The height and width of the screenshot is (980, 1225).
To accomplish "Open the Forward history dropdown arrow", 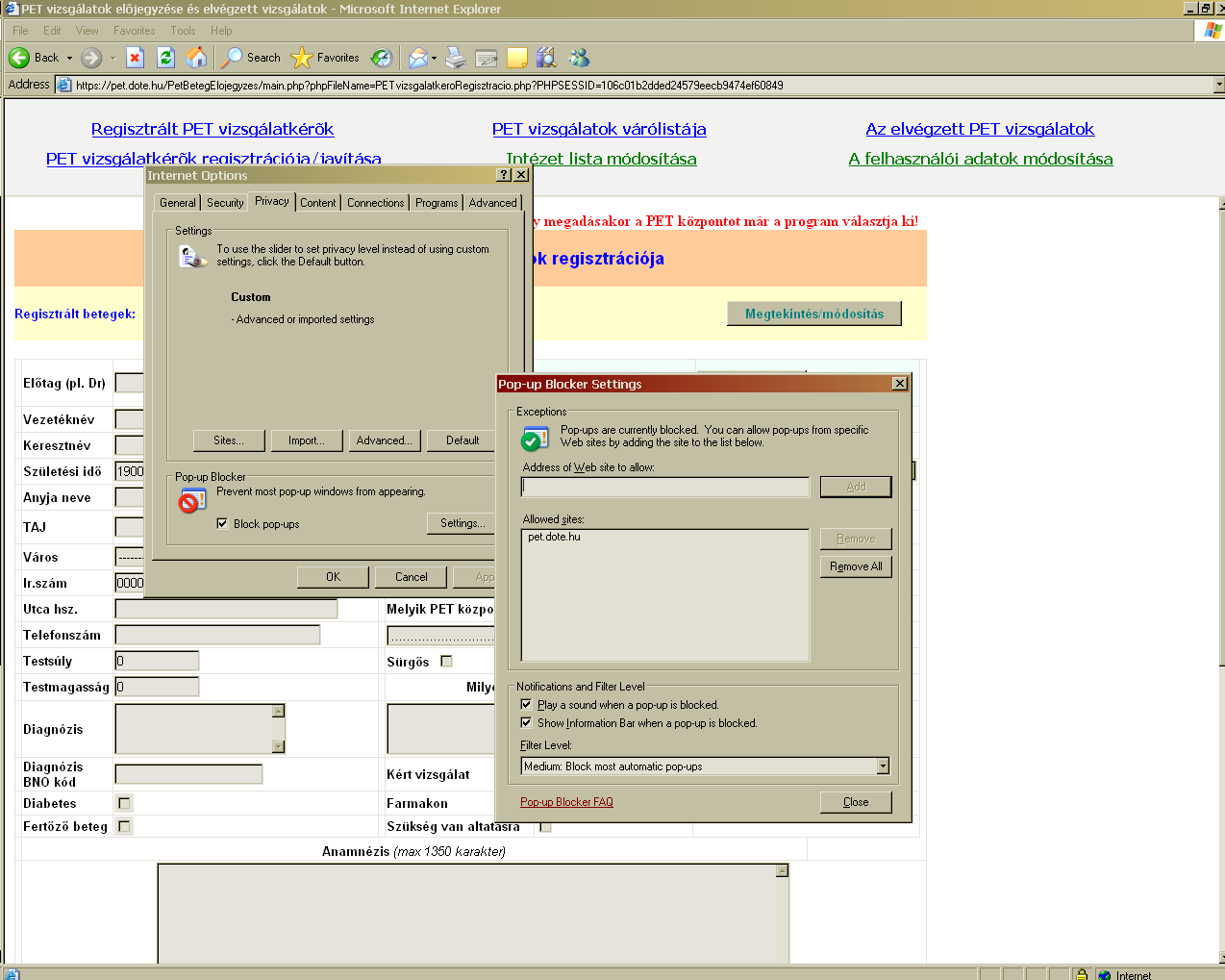I will click(x=112, y=58).
